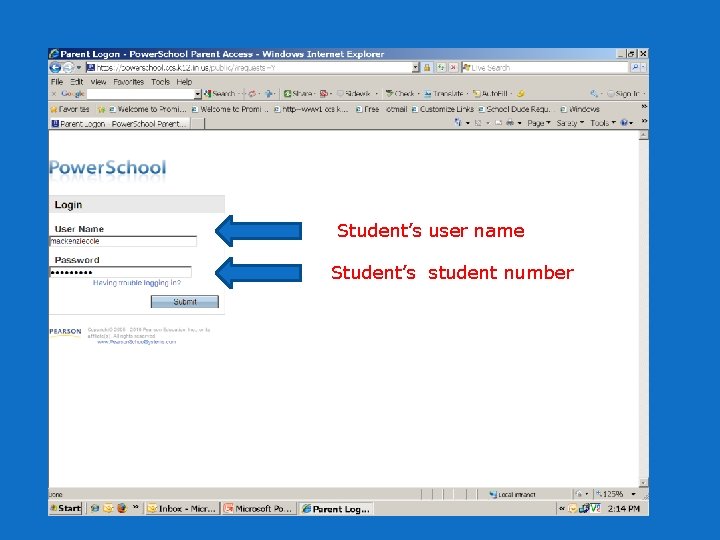Viewport: 720px width, 540px height.
Task: Click the Google toolbar AutoFill button
Action: pyautogui.click(x=490, y=94)
